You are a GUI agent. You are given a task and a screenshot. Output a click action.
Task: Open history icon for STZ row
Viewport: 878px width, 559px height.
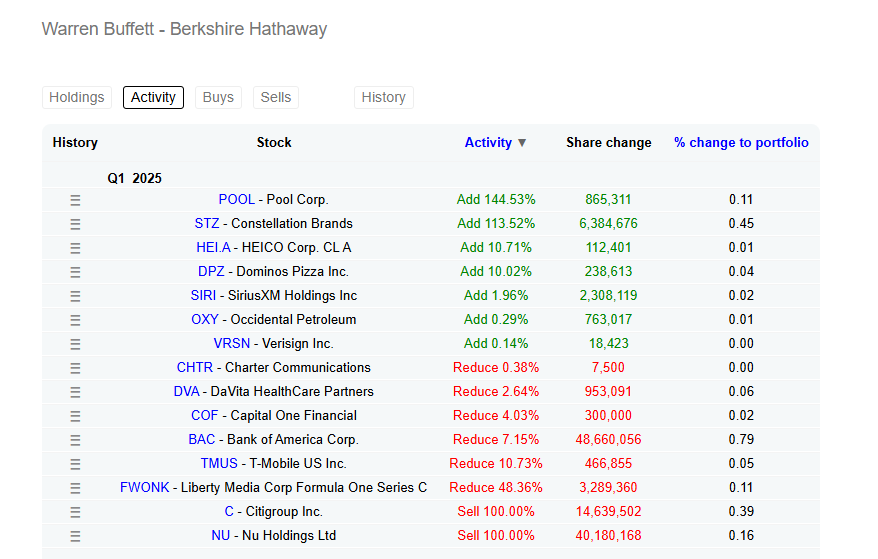coord(75,224)
